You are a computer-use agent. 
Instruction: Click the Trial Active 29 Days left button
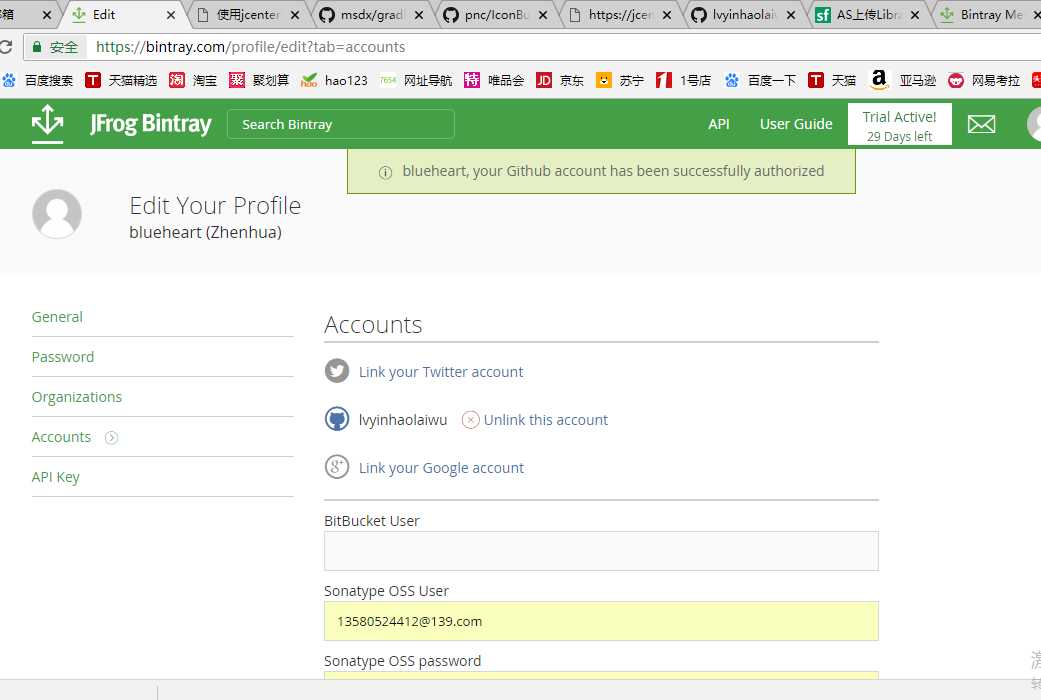[x=900, y=124]
